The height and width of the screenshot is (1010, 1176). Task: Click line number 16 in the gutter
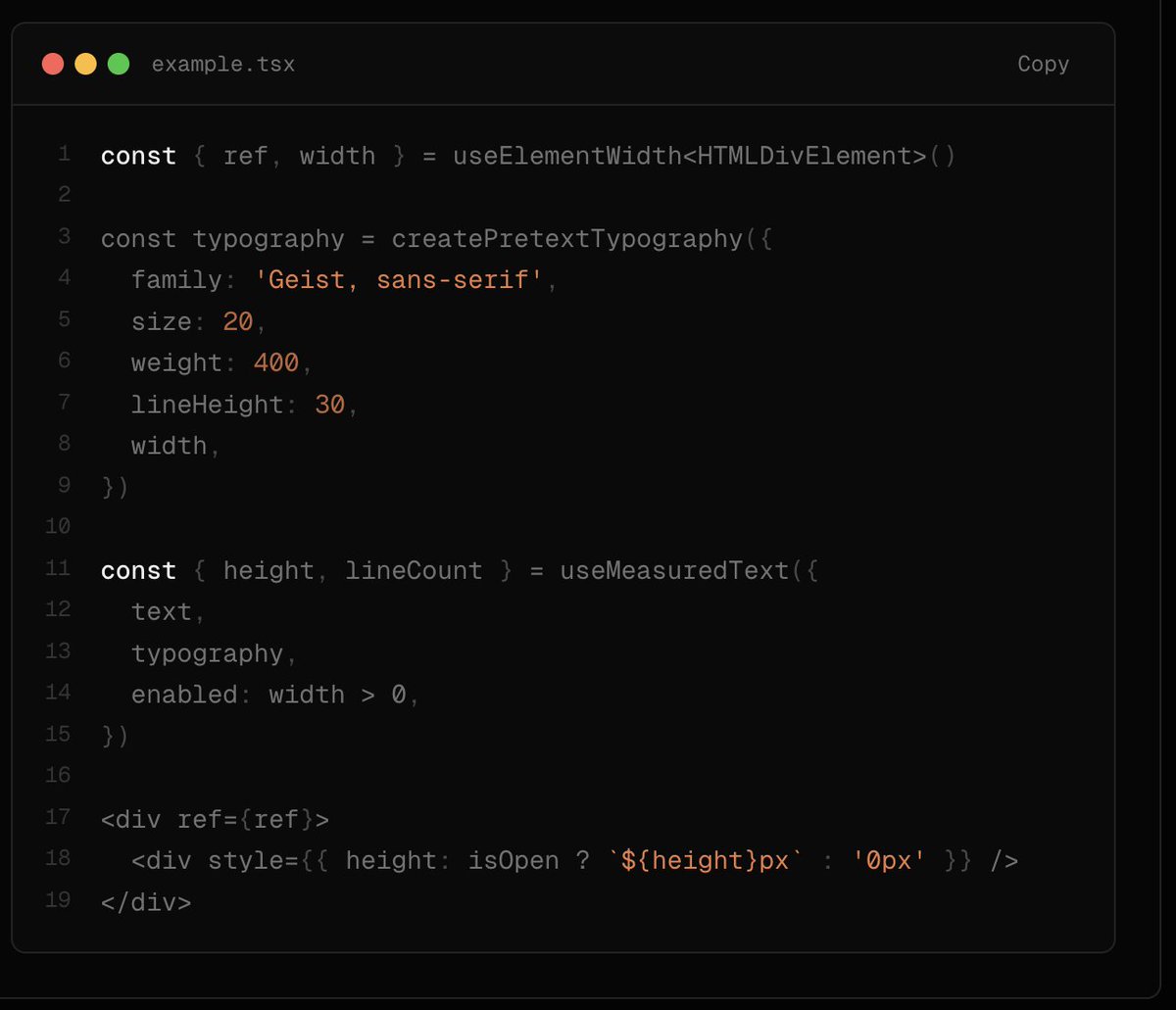58,776
